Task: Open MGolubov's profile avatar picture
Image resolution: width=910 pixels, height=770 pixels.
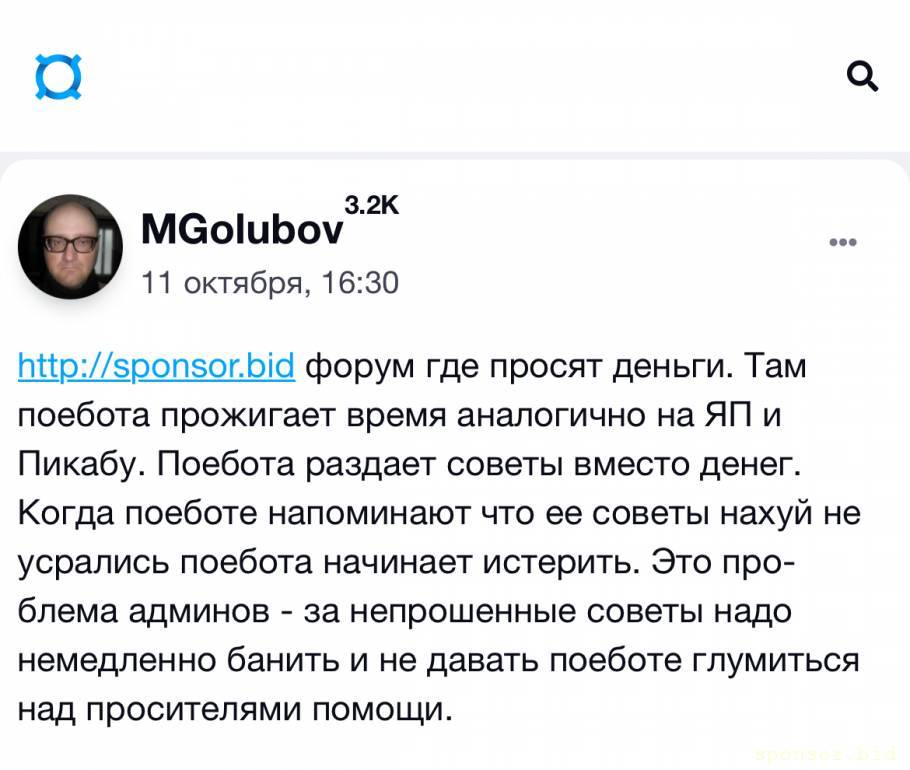Action: [70, 246]
